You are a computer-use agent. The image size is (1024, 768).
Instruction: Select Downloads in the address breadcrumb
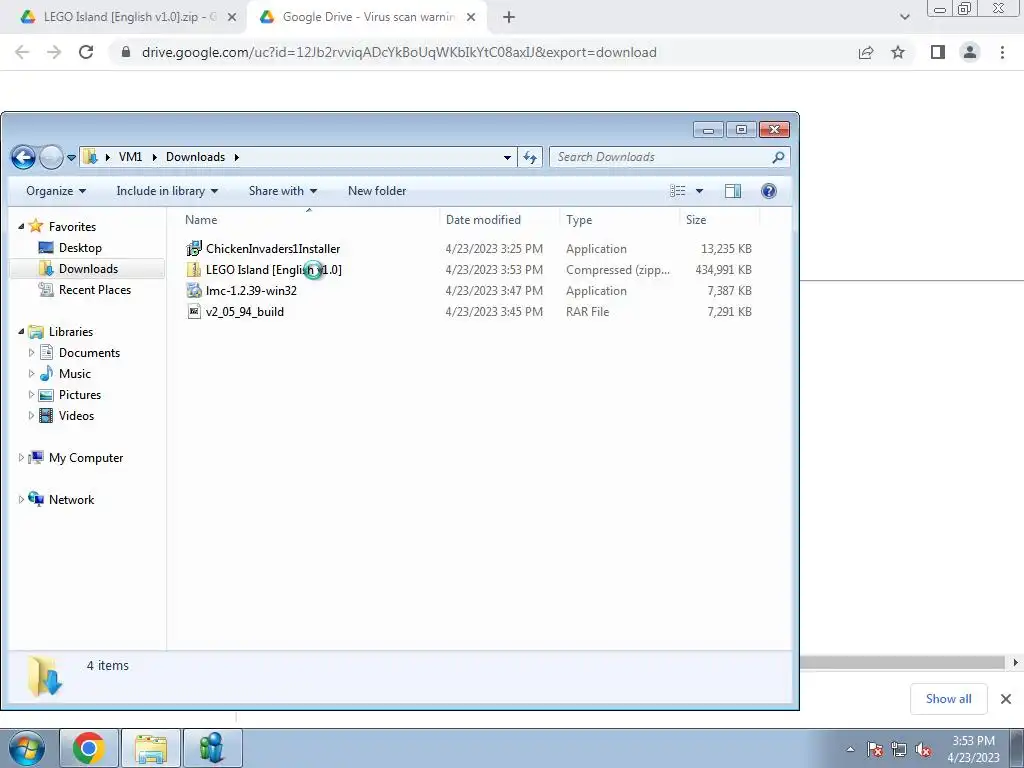[195, 157]
